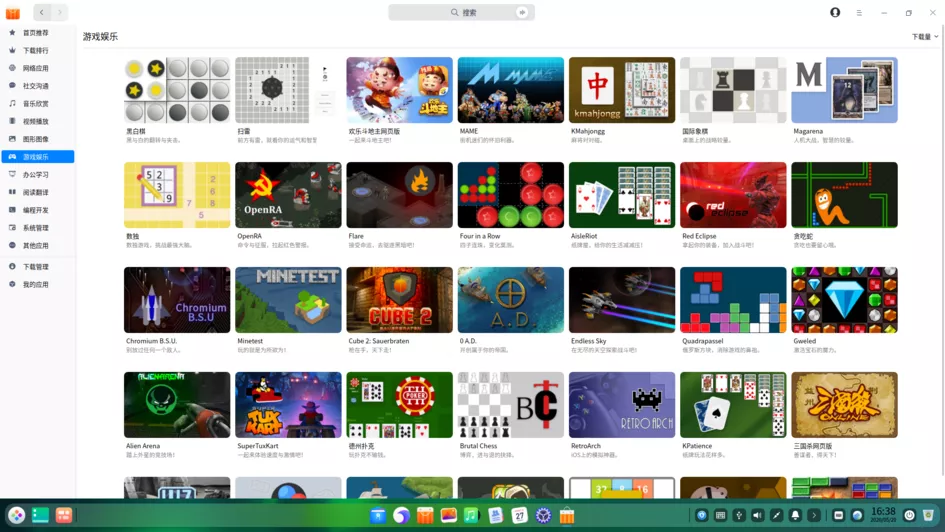
Task: Open 我的应用 in the sidebar
Action: click(37, 284)
